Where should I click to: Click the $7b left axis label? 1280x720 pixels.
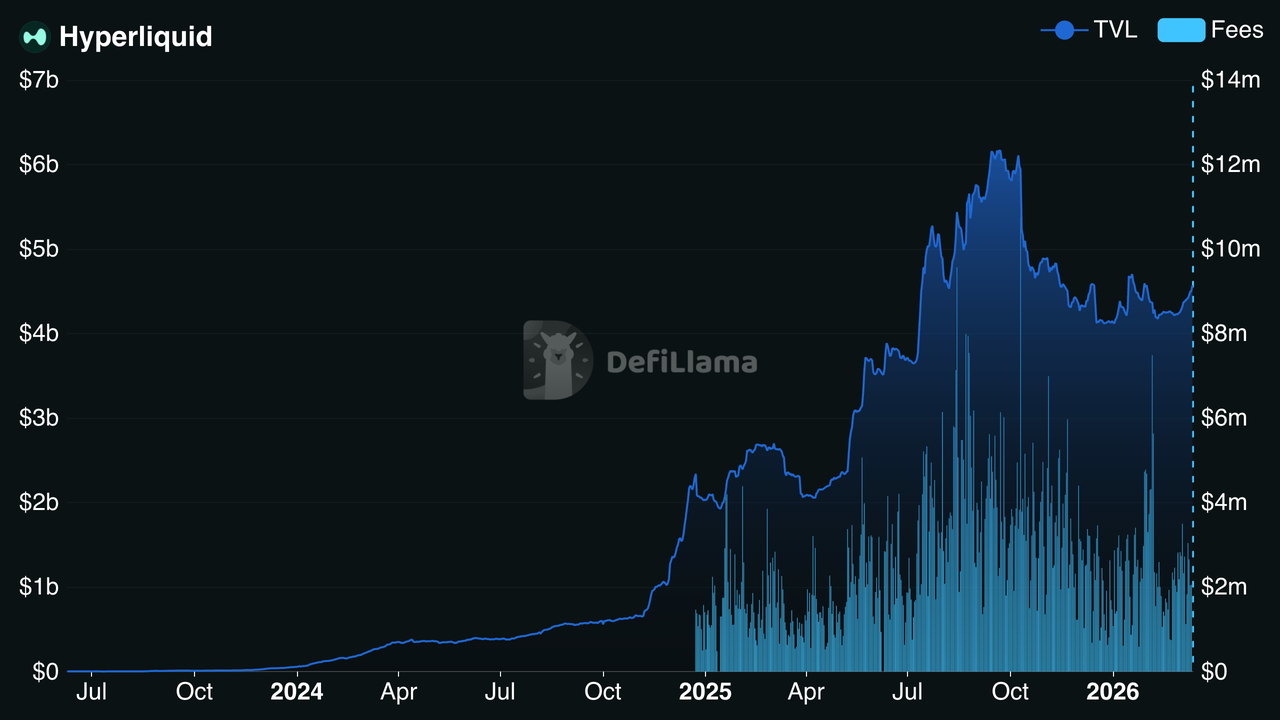coord(39,80)
